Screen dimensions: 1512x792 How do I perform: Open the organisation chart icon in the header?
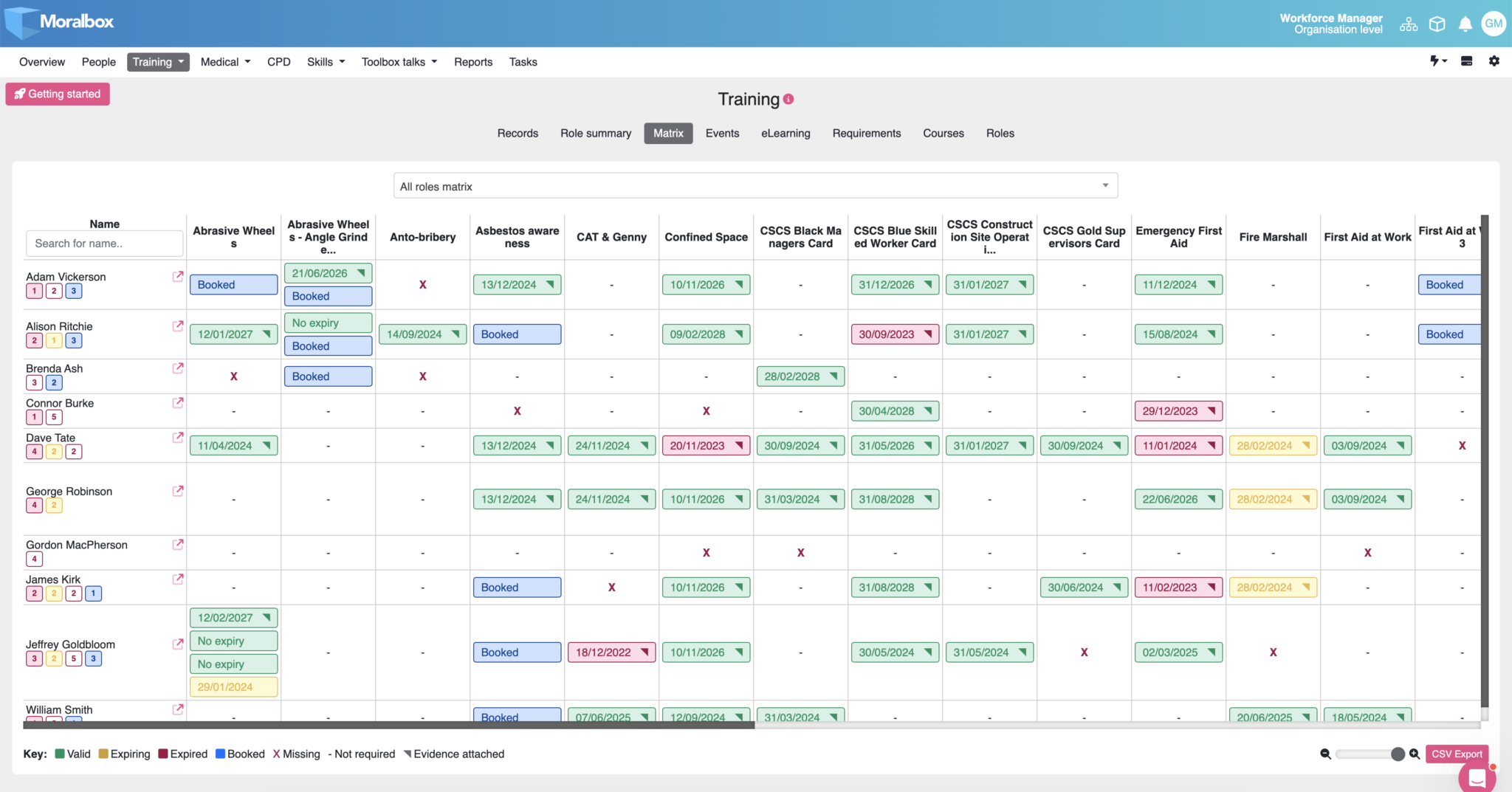pos(1408,23)
